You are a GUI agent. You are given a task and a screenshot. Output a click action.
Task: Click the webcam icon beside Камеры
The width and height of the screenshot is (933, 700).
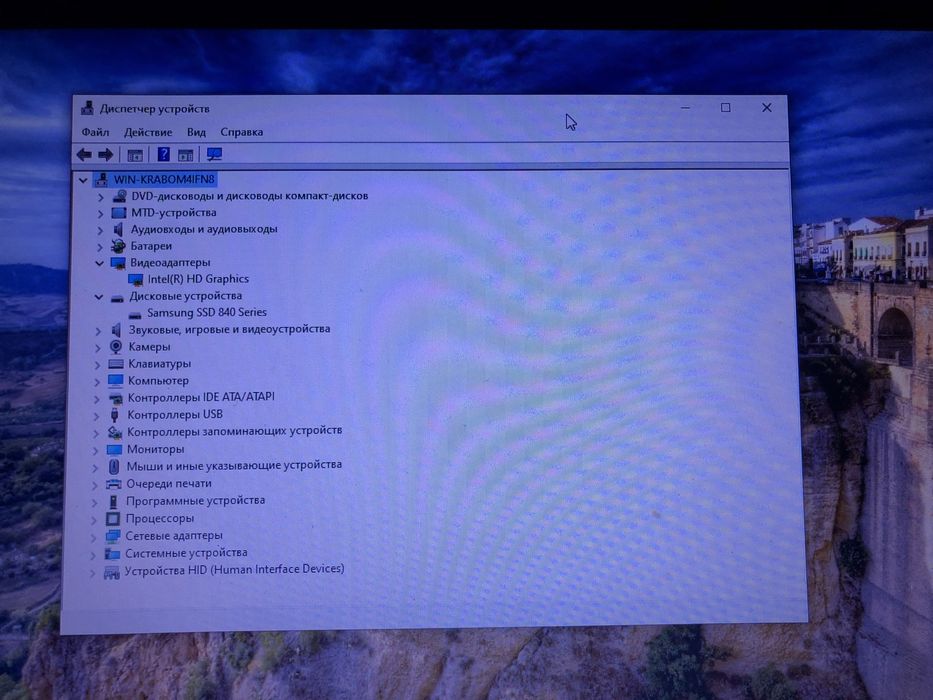116,346
